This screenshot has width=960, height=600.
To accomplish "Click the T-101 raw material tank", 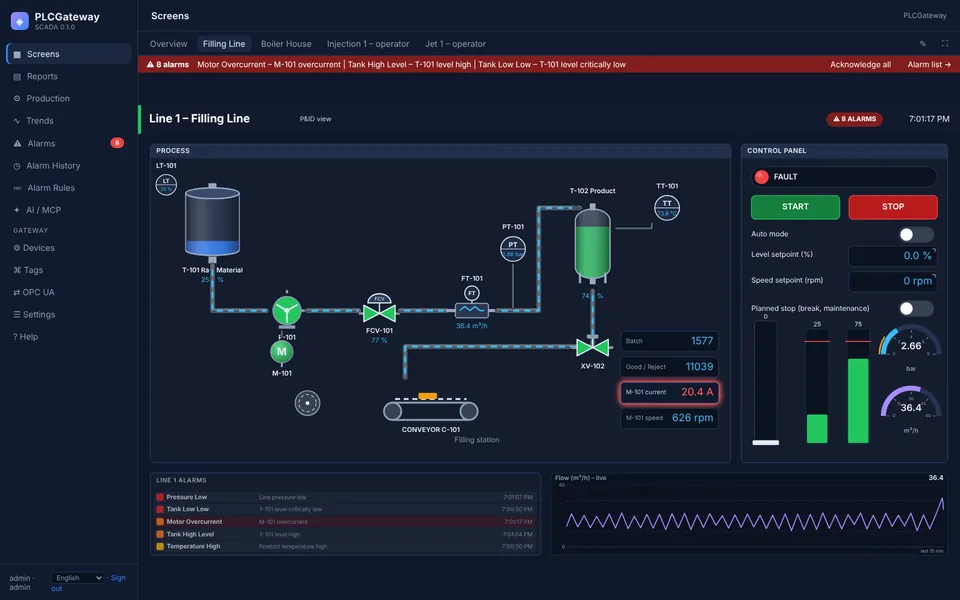I will point(212,220).
